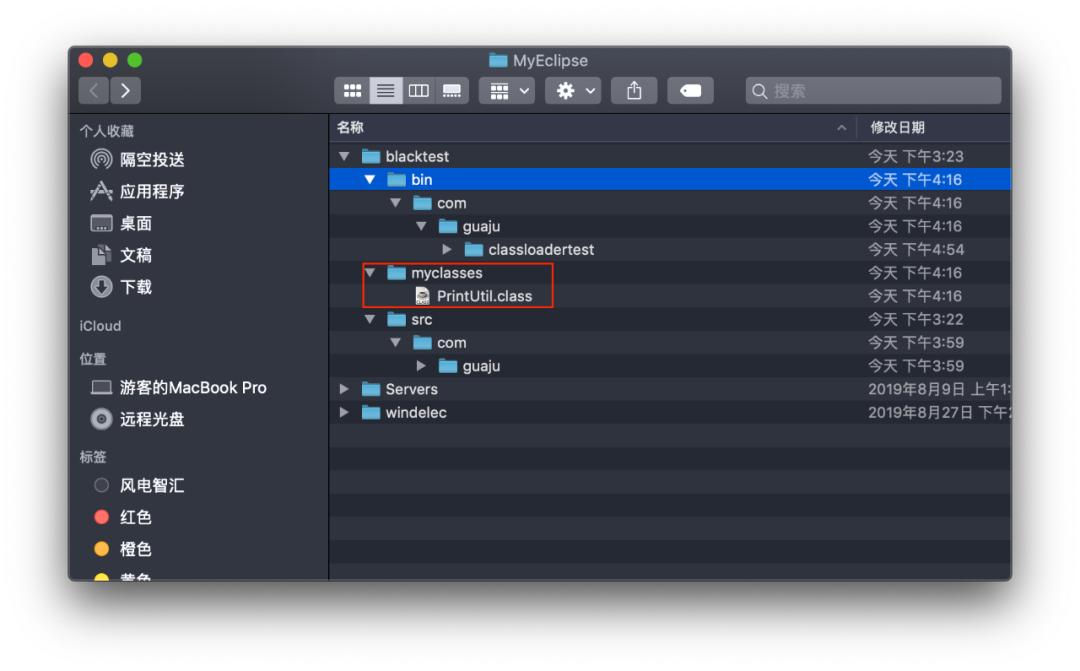The height and width of the screenshot is (671, 1080).
Task: Click the bin folder icon
Action: tap(396, 180)
